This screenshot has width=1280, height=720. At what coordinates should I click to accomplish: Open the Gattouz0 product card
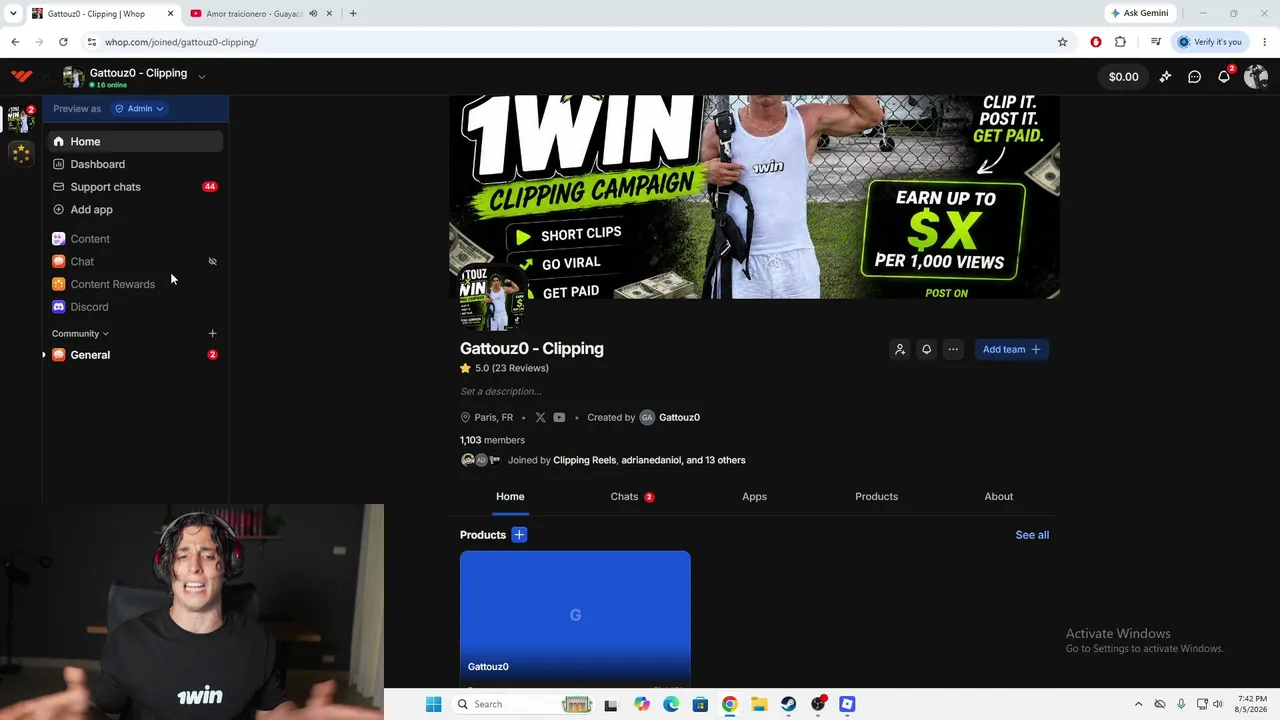coord(575,619)
